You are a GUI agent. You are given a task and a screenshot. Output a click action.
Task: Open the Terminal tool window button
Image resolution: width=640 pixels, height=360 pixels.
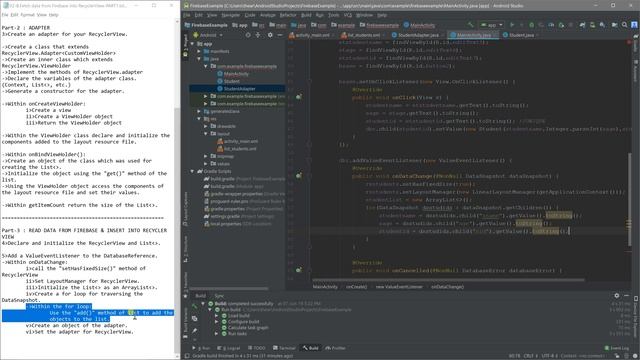point(284,348)
